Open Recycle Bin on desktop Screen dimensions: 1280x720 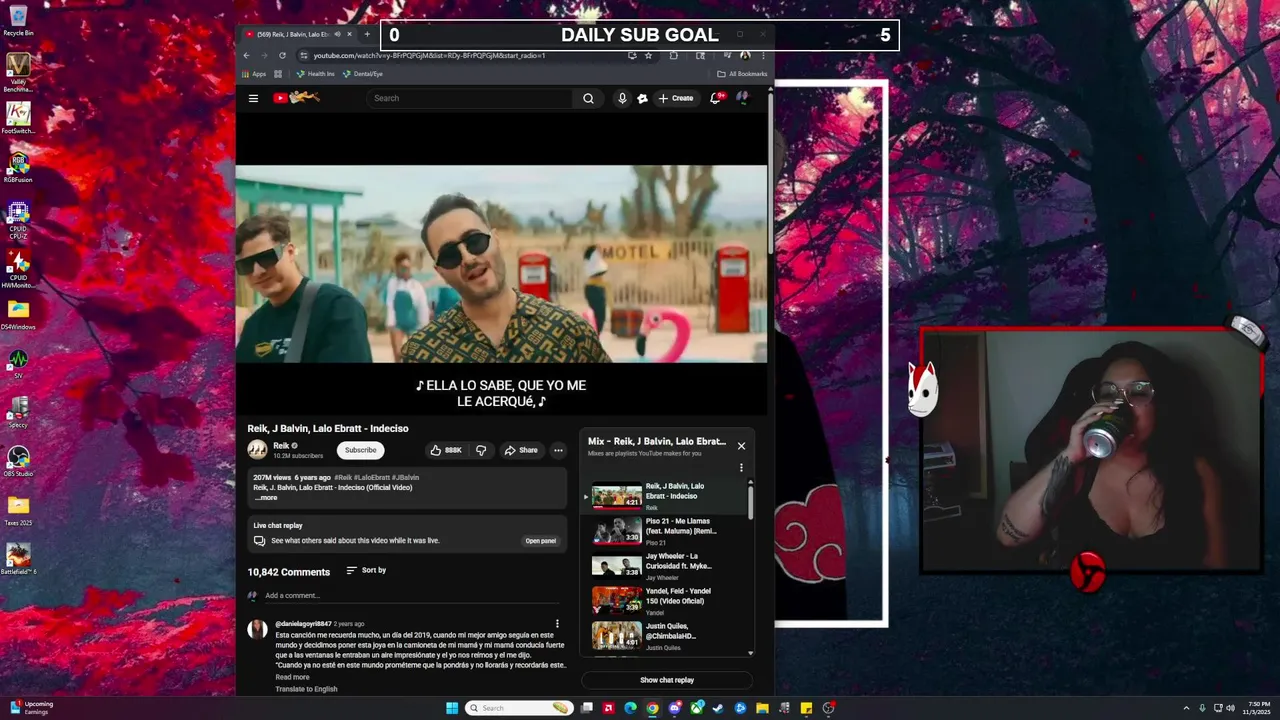tap(18, 20)
